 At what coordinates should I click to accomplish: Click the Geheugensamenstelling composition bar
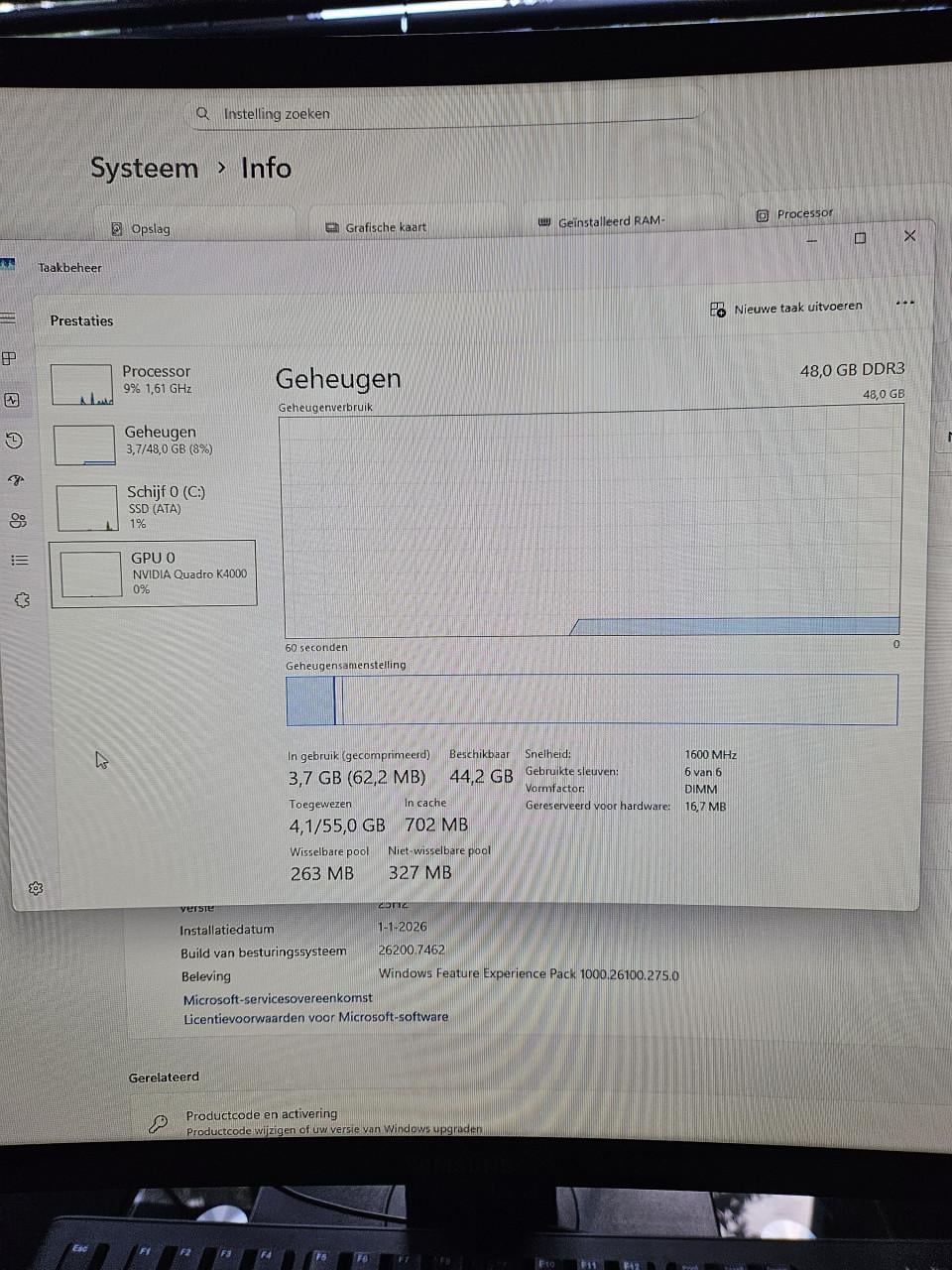[592, 699]
